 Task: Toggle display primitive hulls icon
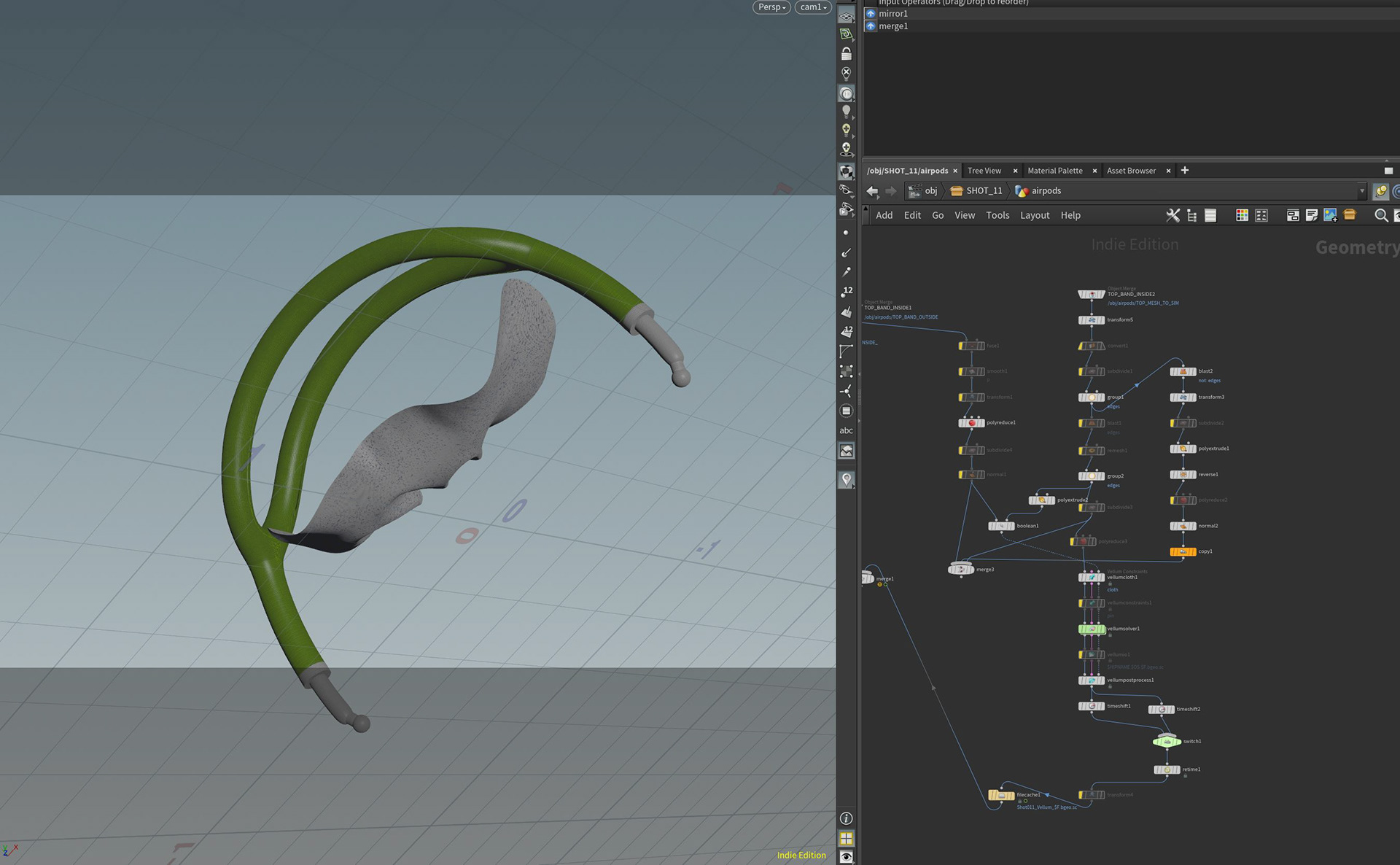click(x=846, y=351)
